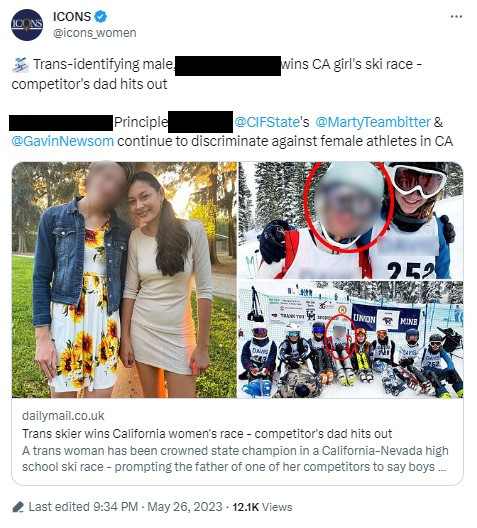The height and width of the screenshot is (528, 477).
Task: Open the photo with bib number 252
Action: (x=350, y=221)
